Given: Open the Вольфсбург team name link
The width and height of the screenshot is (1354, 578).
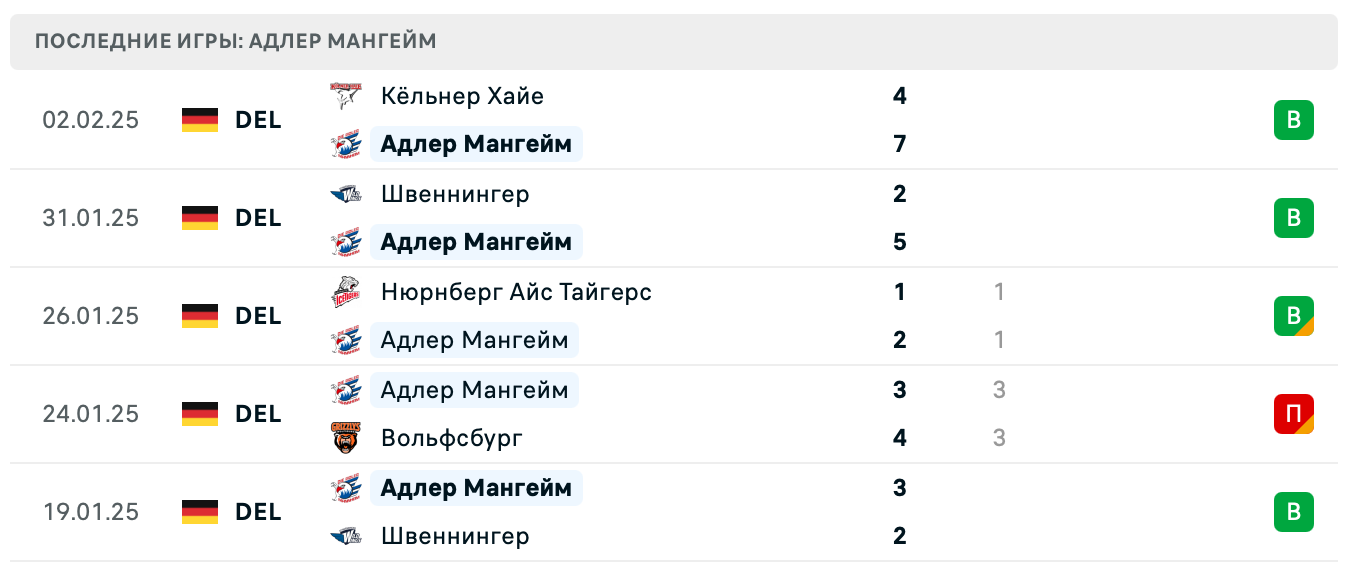Looking at the screenshot, I should click(452, 438).
